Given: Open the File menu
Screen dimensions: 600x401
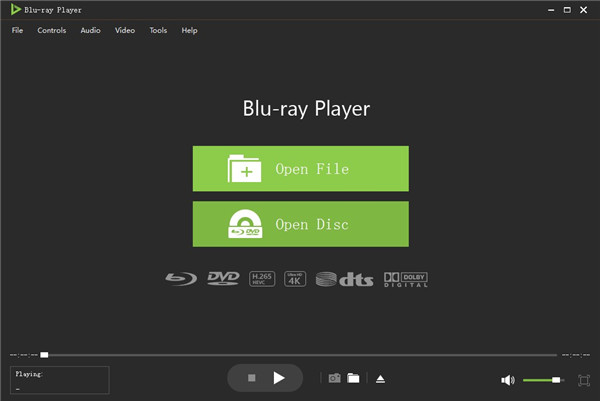Looking at the screenshot, I should 17,30.
